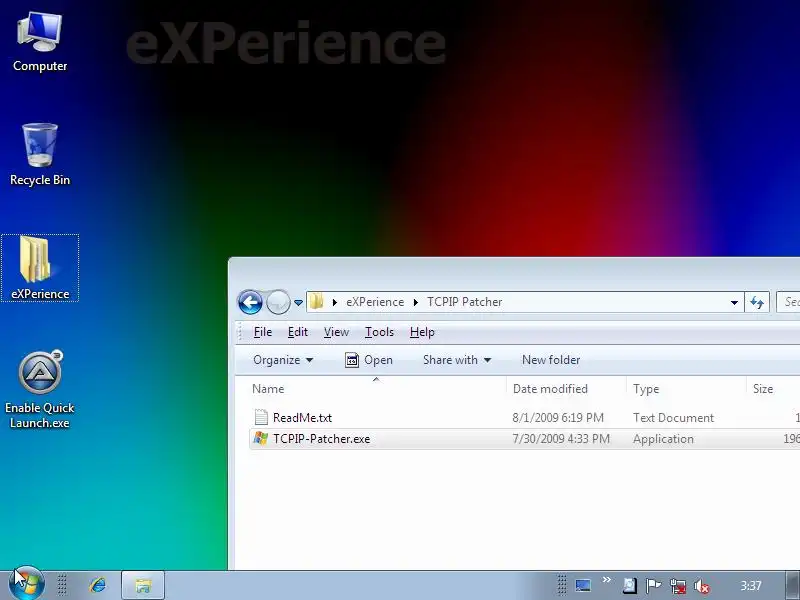Click the New folder button
The height and width of the screenshot is (600, 800).
(x=551, y=360)
